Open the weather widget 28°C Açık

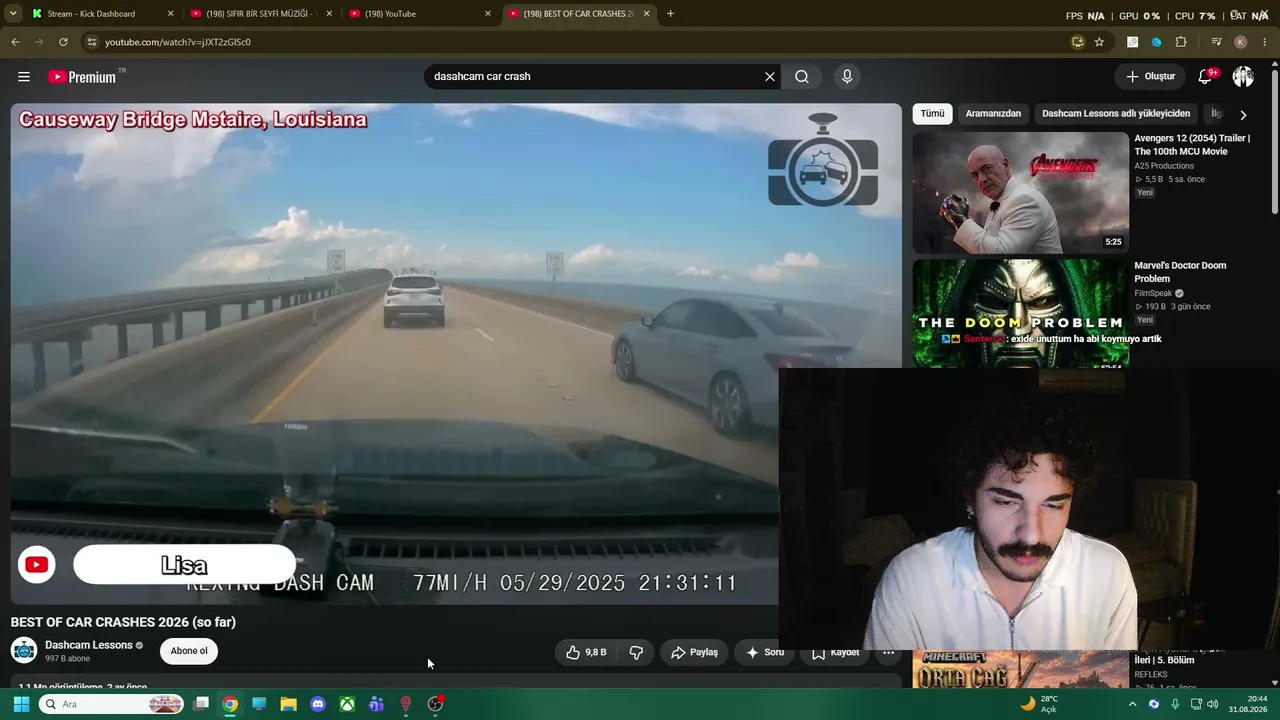pos(1038,704)
